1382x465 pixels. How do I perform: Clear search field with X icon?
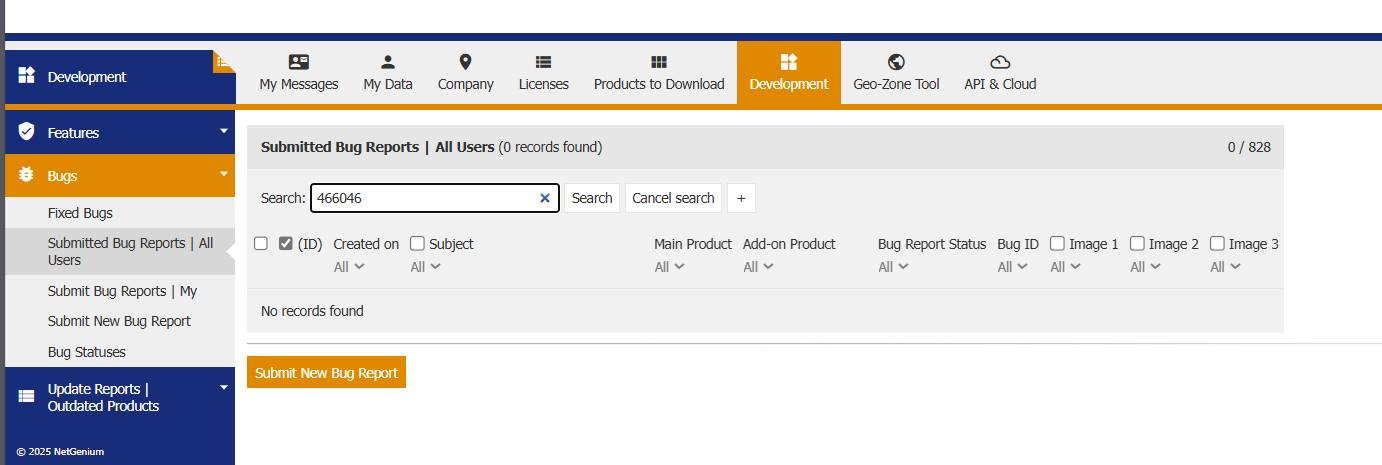(545, 198)
